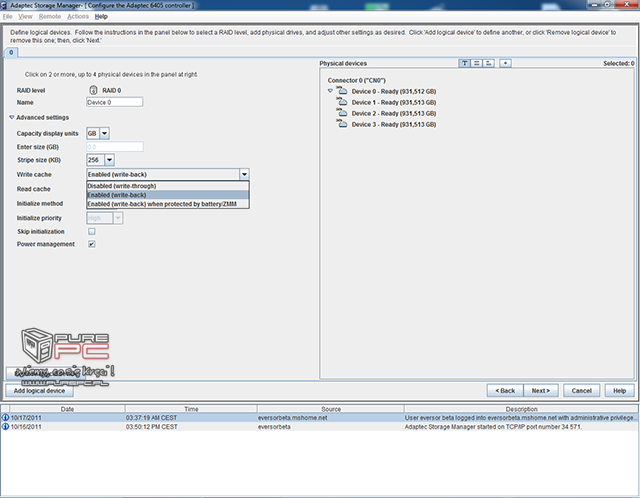Select event row with 03:50:12 PM CEST
This screenshot has height=498, width=640.
(x=319, y=427)
